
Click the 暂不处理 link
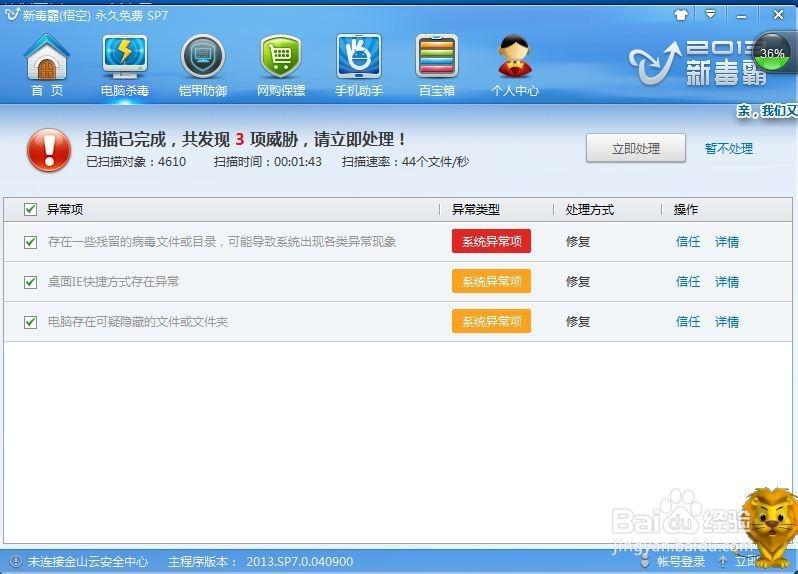[728, 149]
